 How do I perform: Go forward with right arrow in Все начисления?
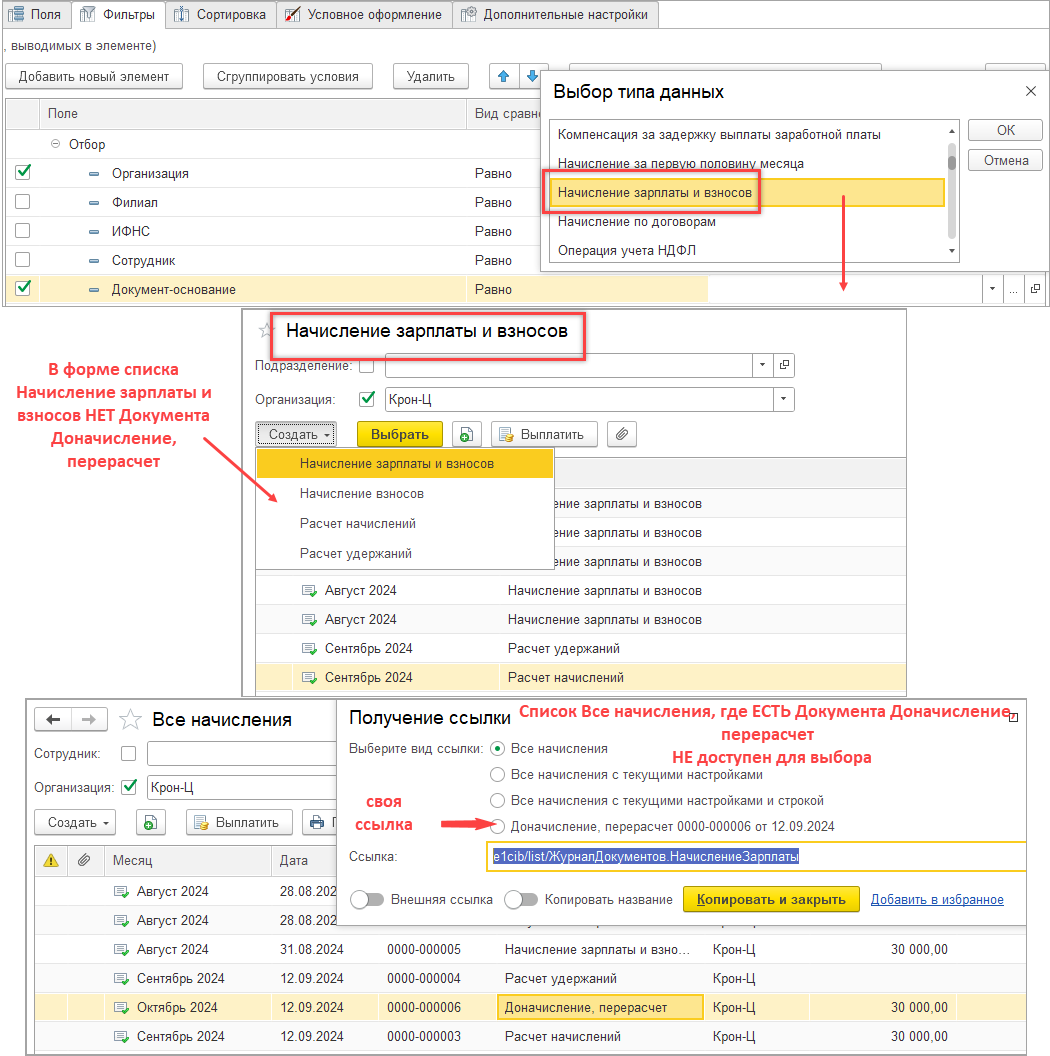[88, 720]
